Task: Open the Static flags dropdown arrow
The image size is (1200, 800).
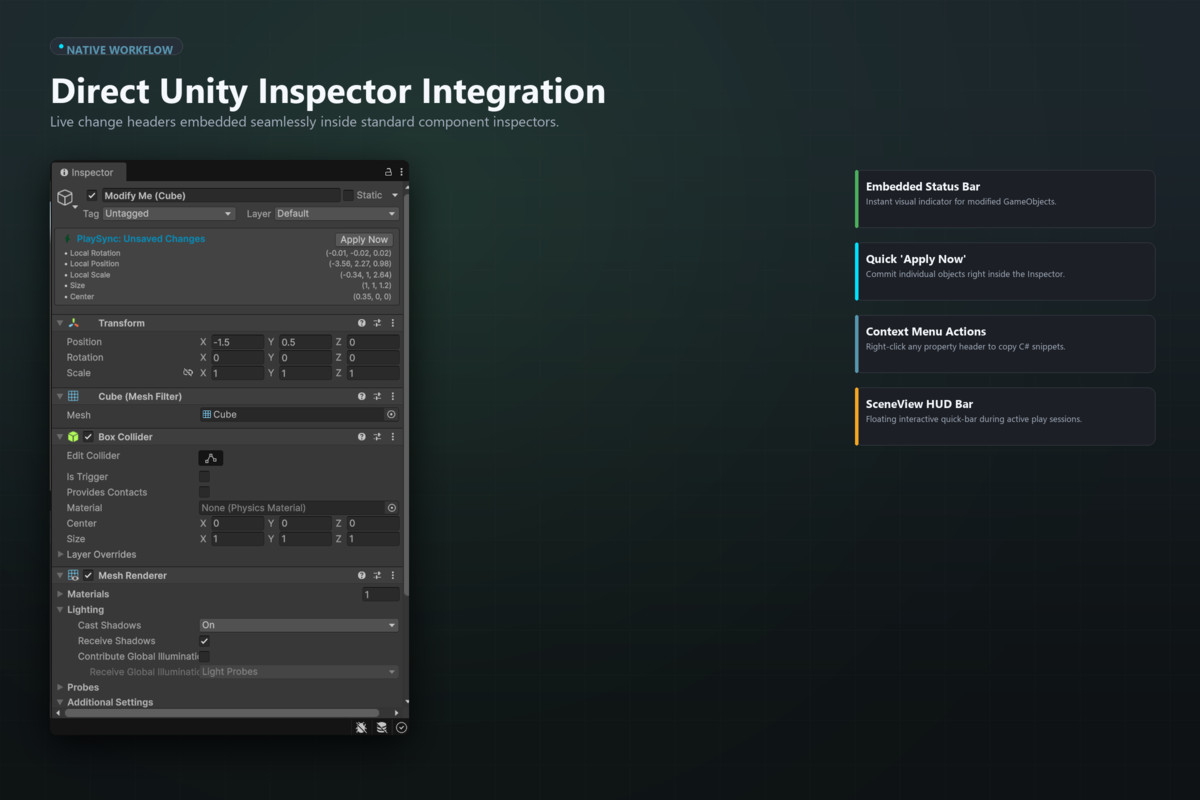Action: 395,196
